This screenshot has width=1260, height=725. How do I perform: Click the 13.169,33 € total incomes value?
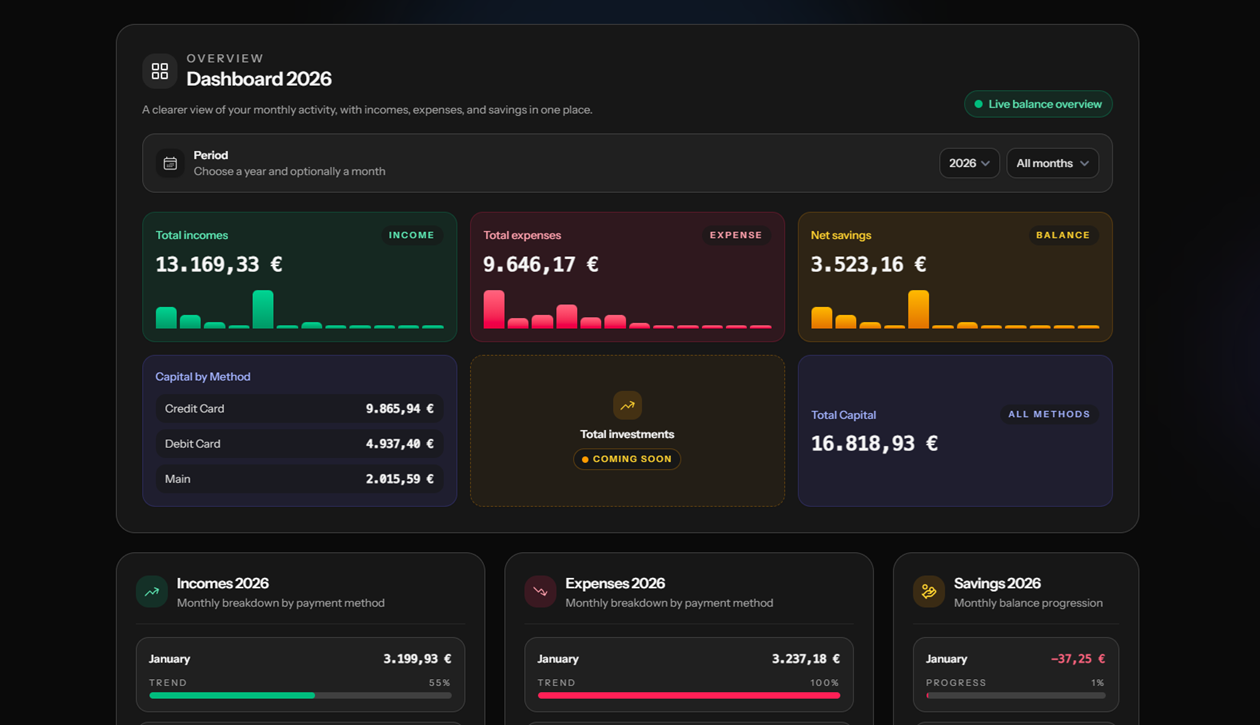click(x=219, y=265)
